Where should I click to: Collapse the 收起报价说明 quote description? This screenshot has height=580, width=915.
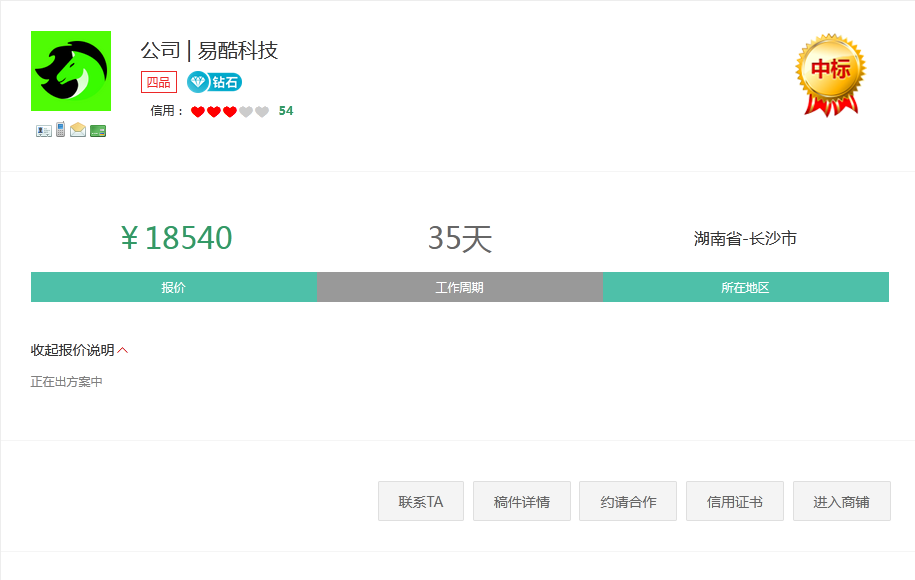click(x=79, y=350)
